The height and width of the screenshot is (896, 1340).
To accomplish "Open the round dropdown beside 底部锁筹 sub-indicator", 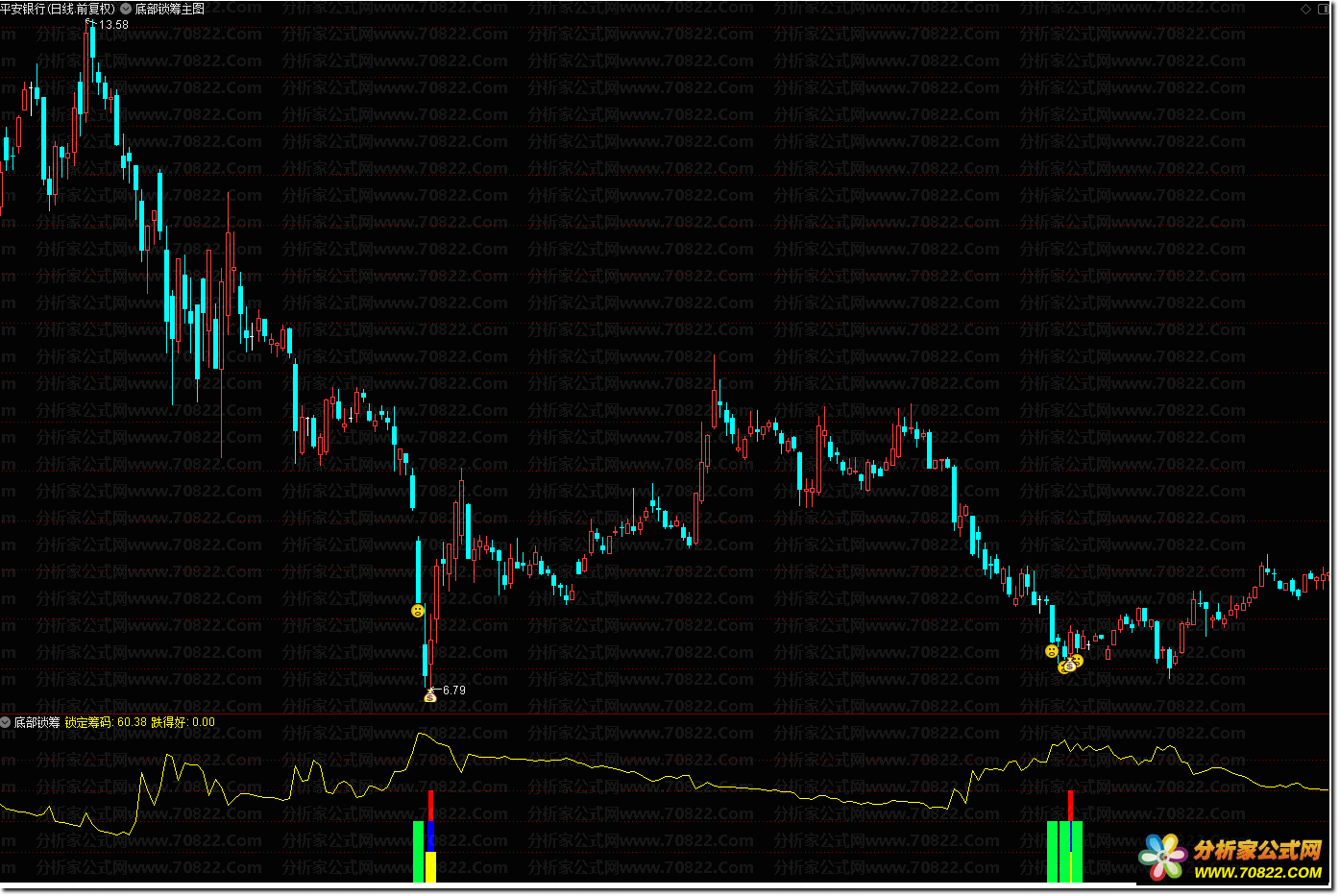I will pos(6,722).
